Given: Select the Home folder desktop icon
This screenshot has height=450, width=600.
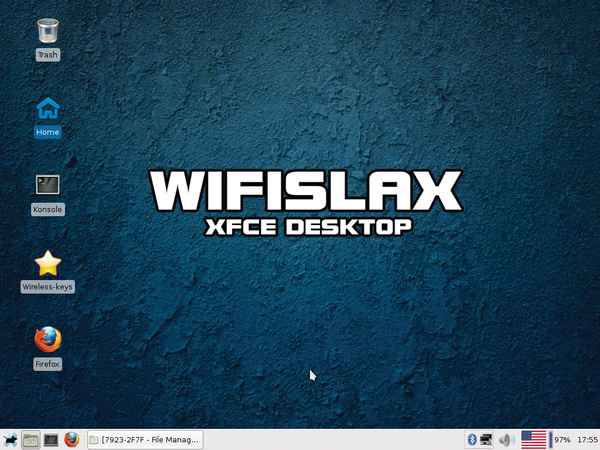Looking at the screenshot, I should tap(48, 108).
